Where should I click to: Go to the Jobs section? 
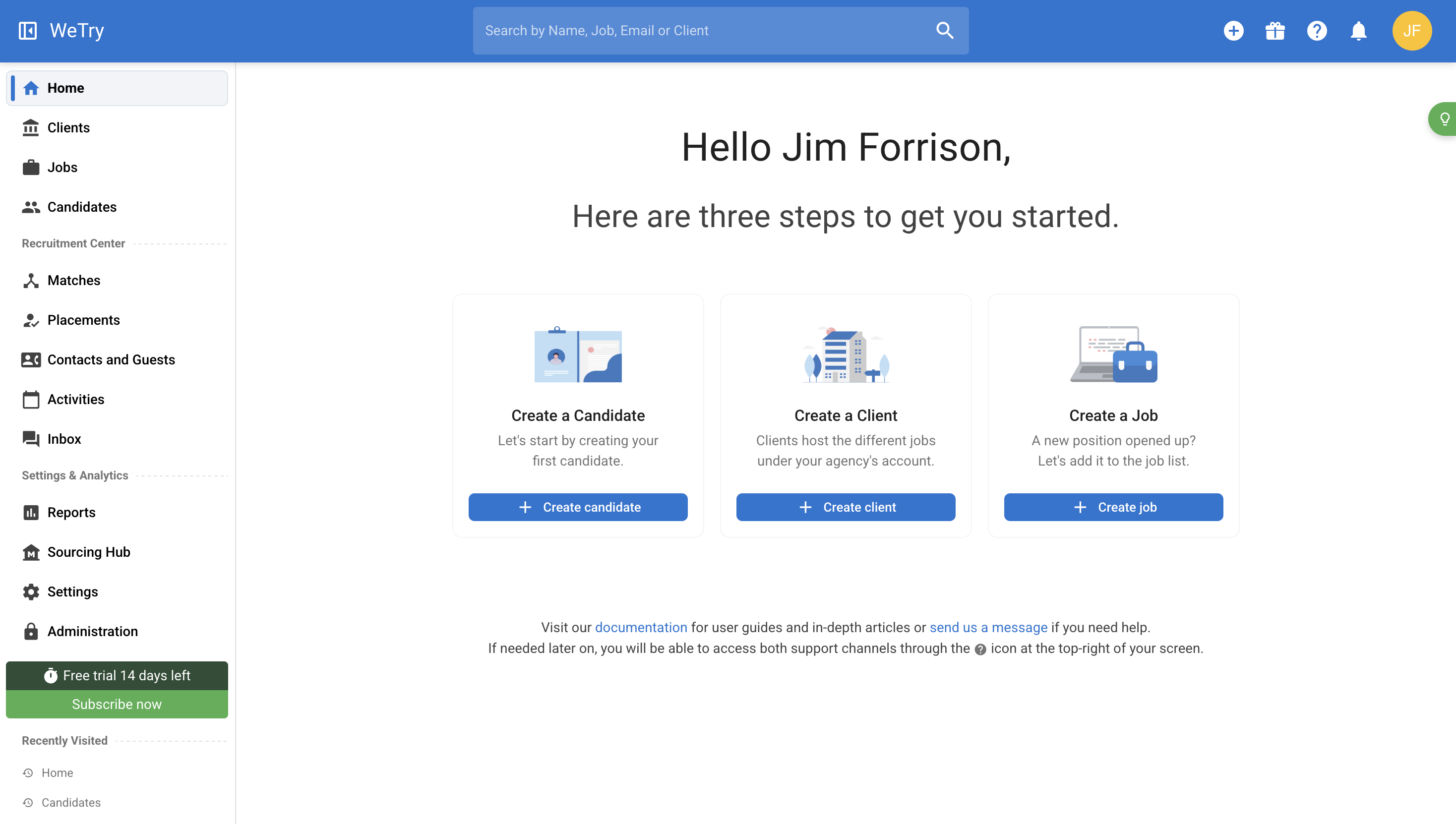click(62, 168)
